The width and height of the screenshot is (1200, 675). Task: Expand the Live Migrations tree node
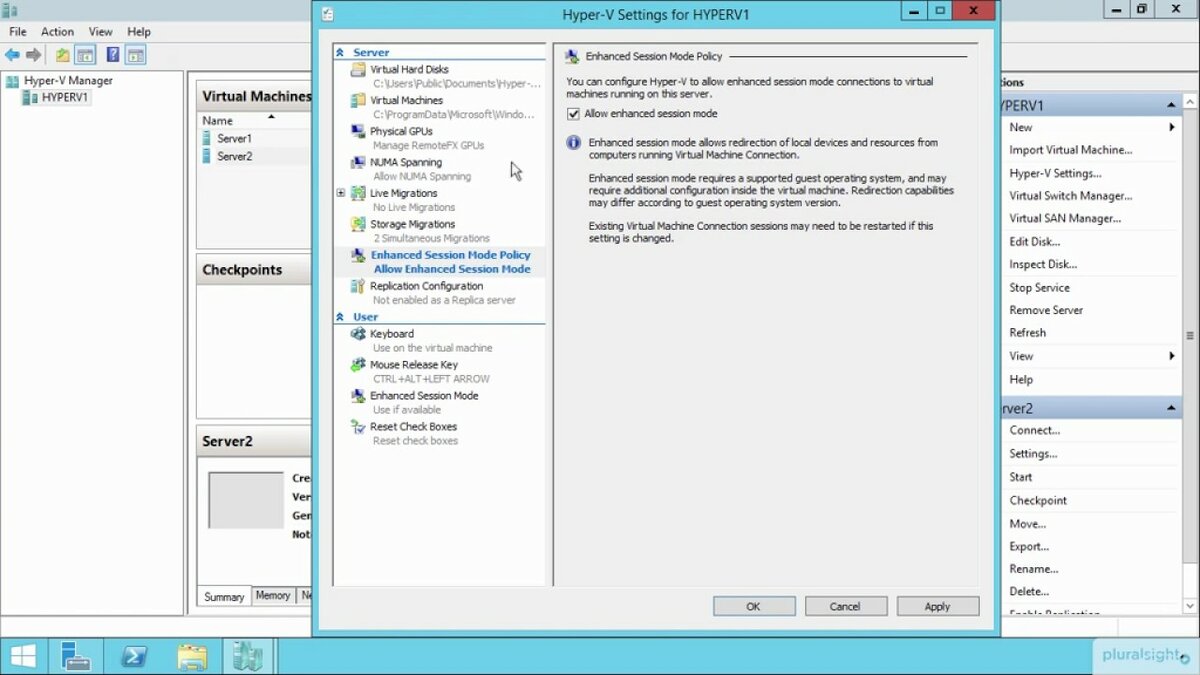(341, 193)
